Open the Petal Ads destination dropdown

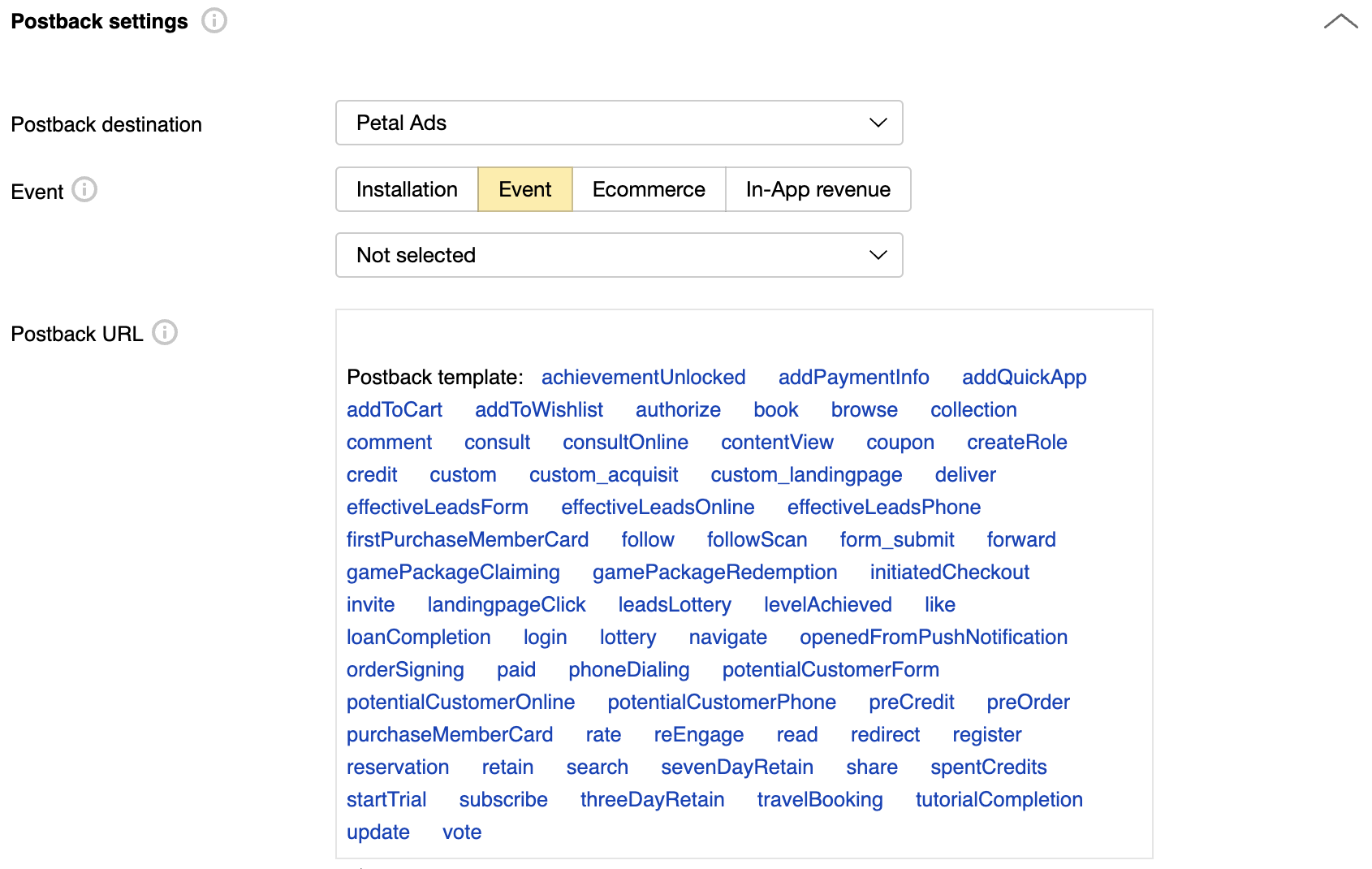pyautogui.click(x=619, y=123)
